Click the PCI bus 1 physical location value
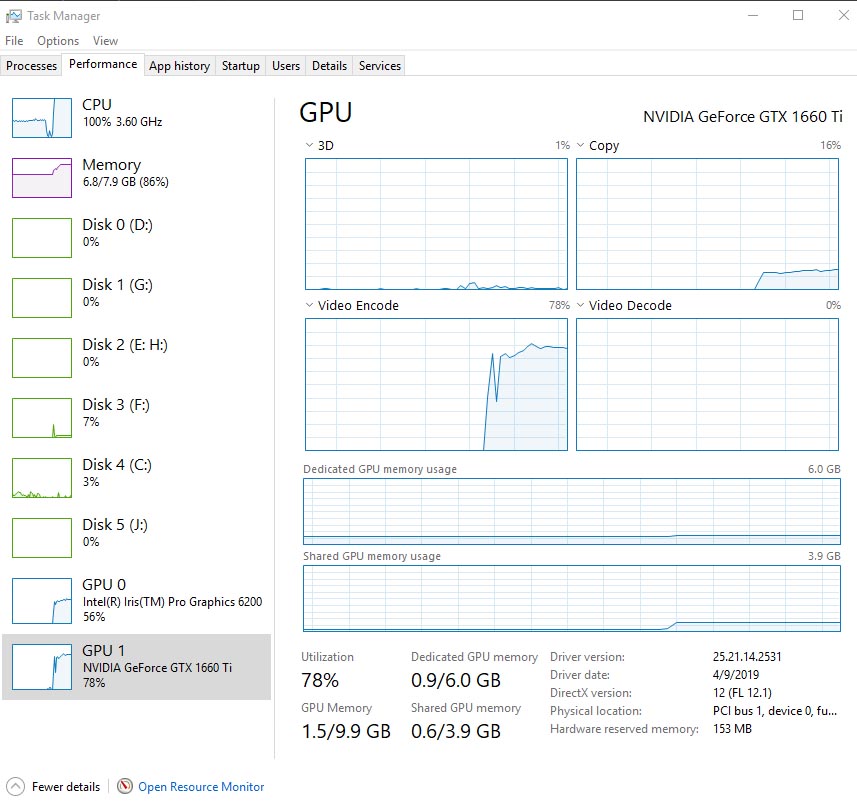Viewport: 857px width, 805px height. click(774, 711)
